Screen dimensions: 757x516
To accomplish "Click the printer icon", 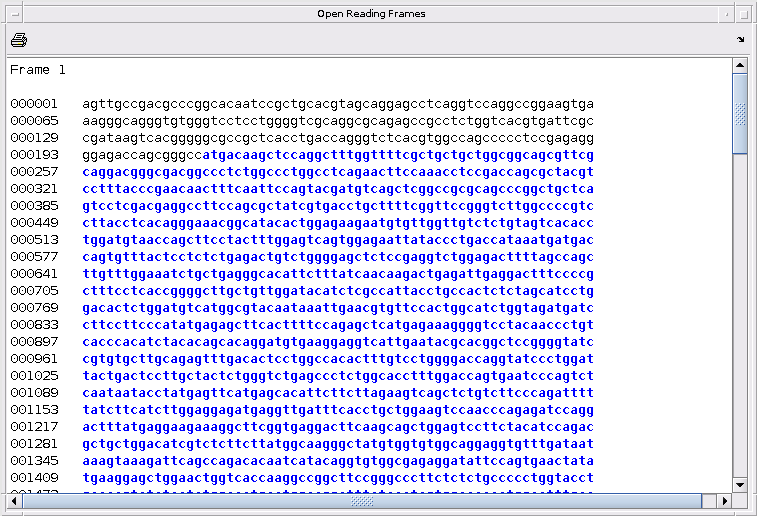I will 19,40.
